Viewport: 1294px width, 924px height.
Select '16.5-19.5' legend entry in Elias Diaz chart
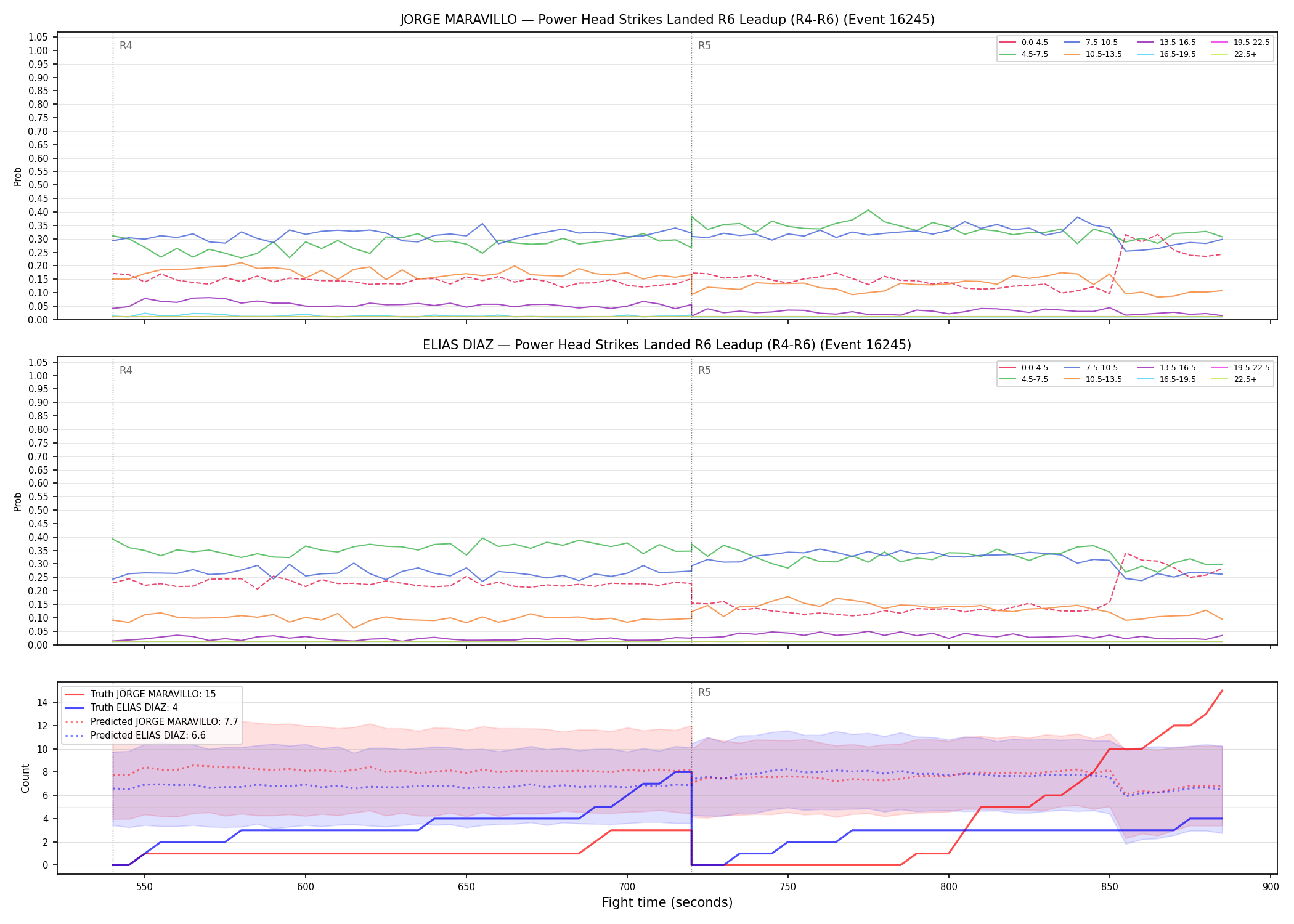coord(1167,379)
